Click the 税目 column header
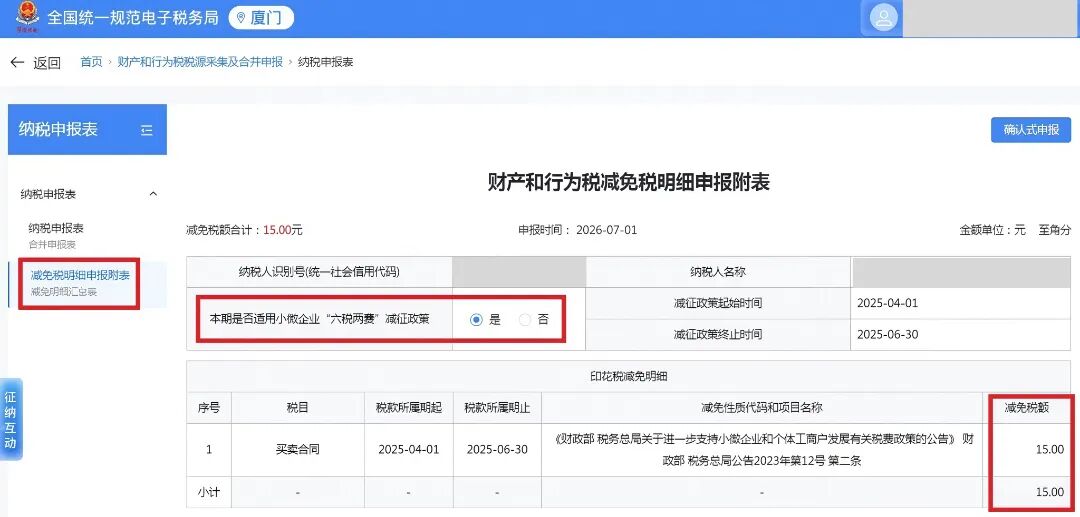This screenshot has height=517, width=1080. [x=298, y=408]
